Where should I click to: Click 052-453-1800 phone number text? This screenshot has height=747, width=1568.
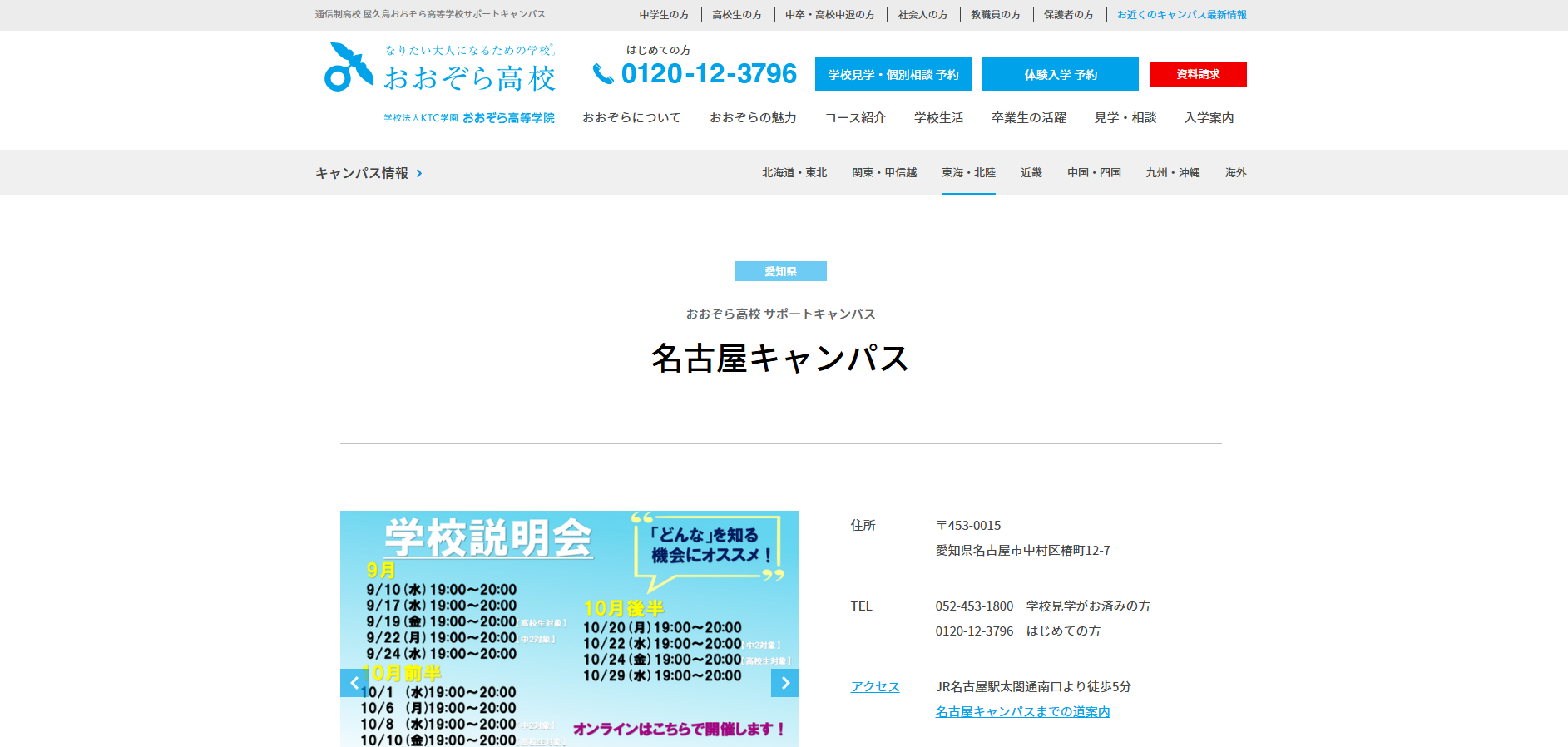click(974, 606)
